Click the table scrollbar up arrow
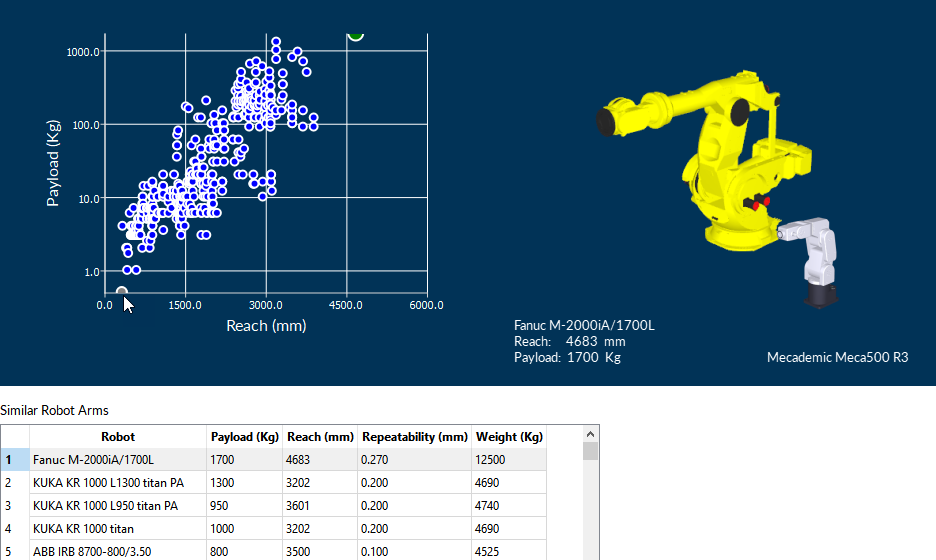Image resolution: width=936 pixels, height=560 pixels. [x=591, y=434]
